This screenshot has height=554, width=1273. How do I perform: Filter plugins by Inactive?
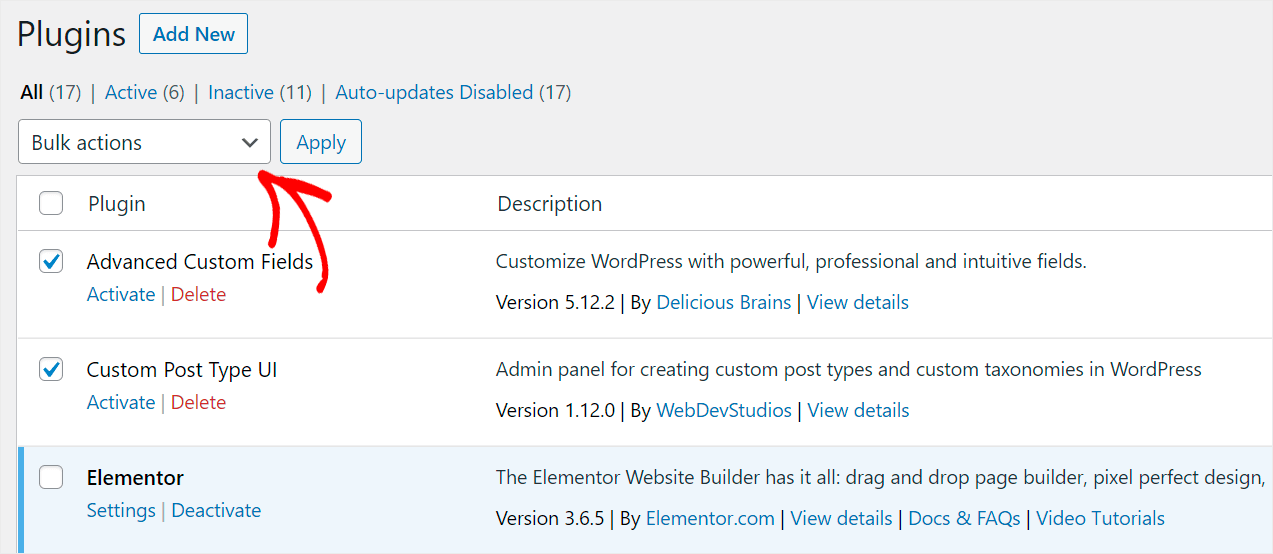click(x=241, y=92)
